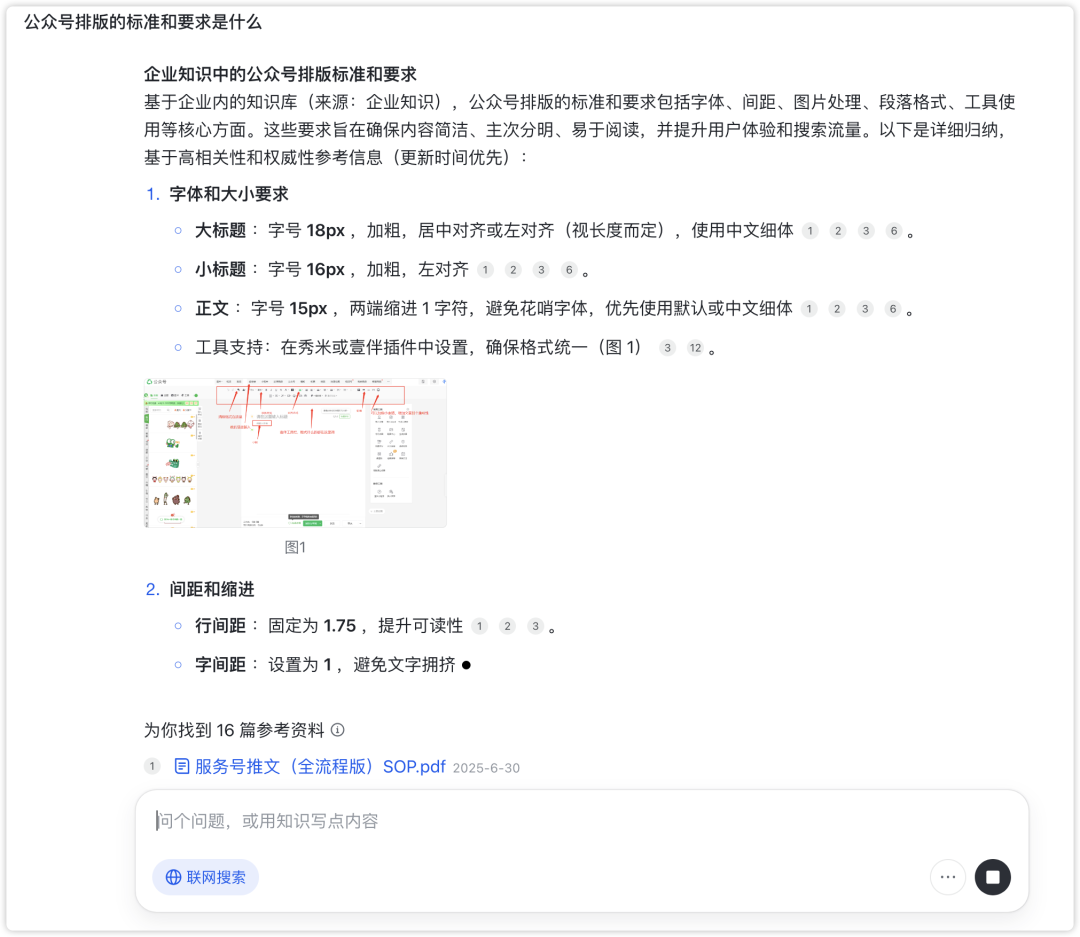
Task: Click the document icon beside SOP.pdf
Action: coord(181,768)
